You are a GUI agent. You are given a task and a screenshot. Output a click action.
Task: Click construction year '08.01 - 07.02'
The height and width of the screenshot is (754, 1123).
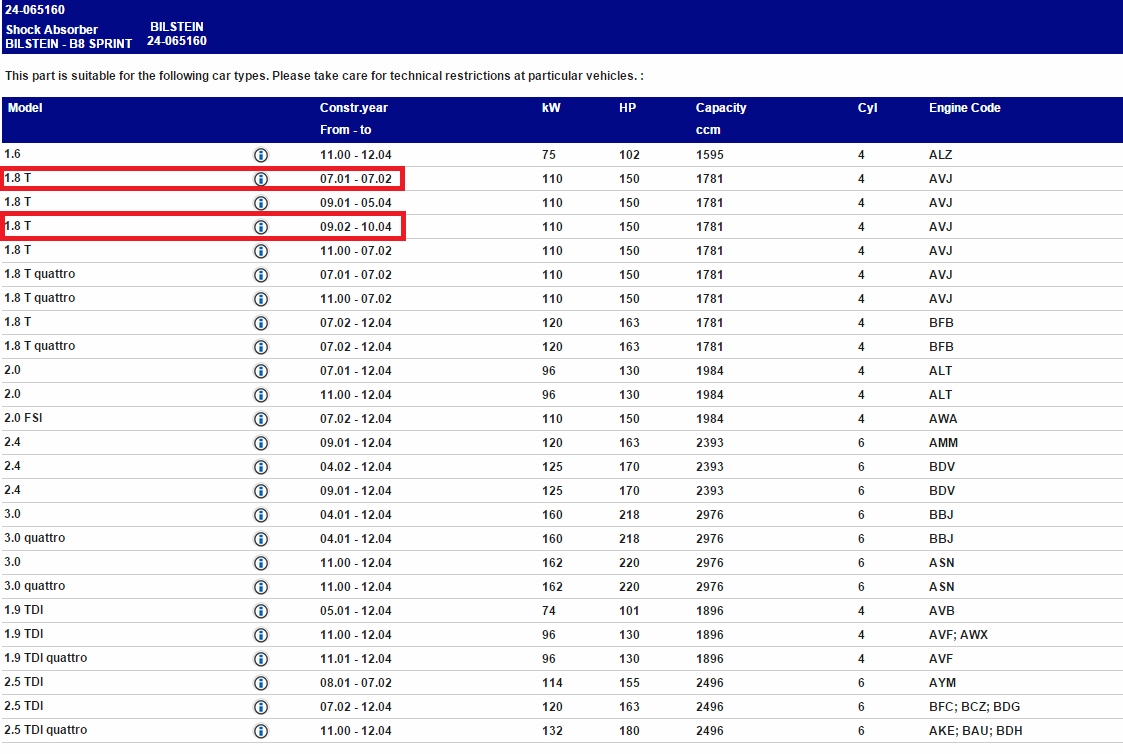356,682
